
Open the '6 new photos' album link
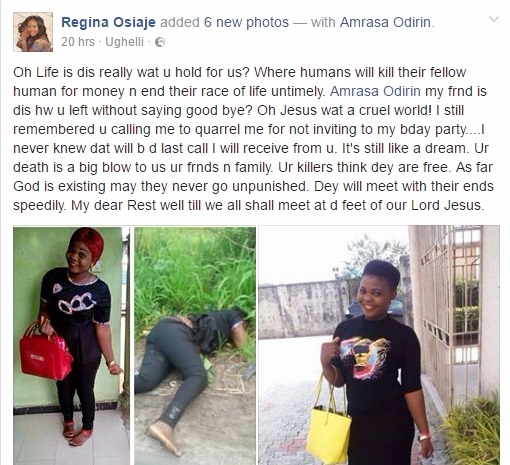click(x=246, y=22)
